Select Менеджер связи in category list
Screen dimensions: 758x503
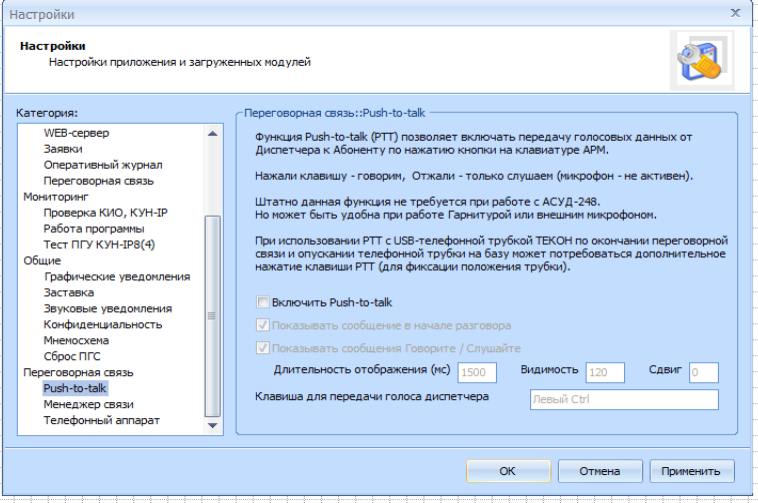click(x=88, y=404)
